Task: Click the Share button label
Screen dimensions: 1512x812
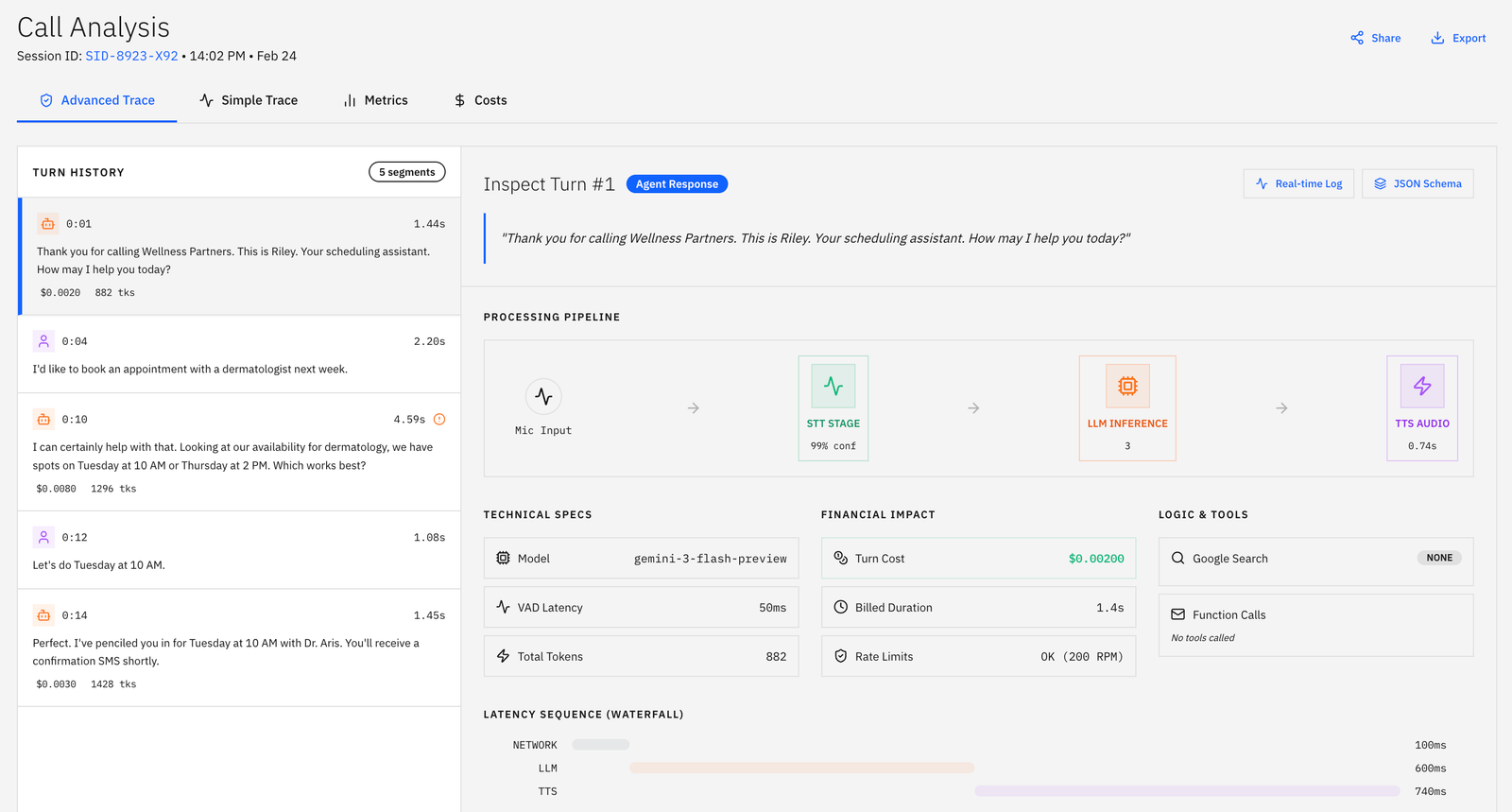Action: 1386,38
